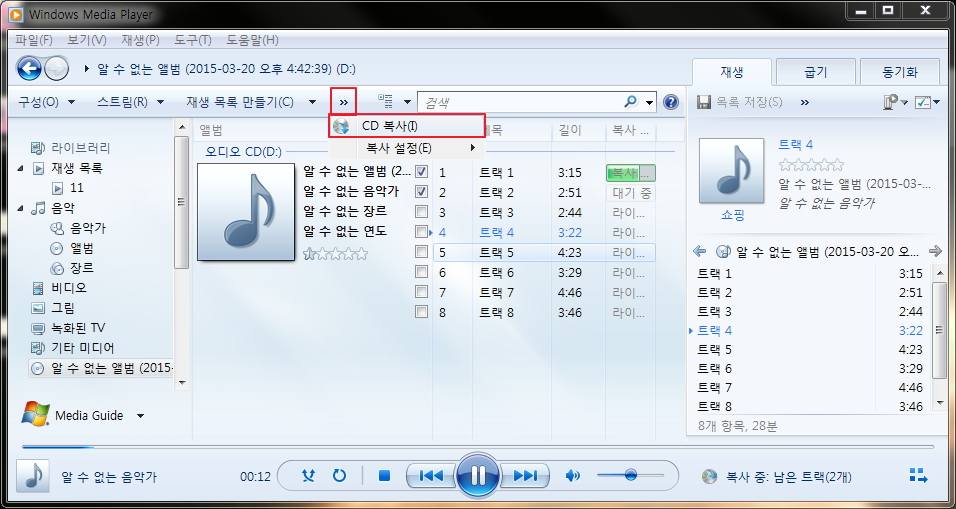This screenshot has width=956, height=509.
Task: Switch to 동기화 tab
Action: (899, 72)
